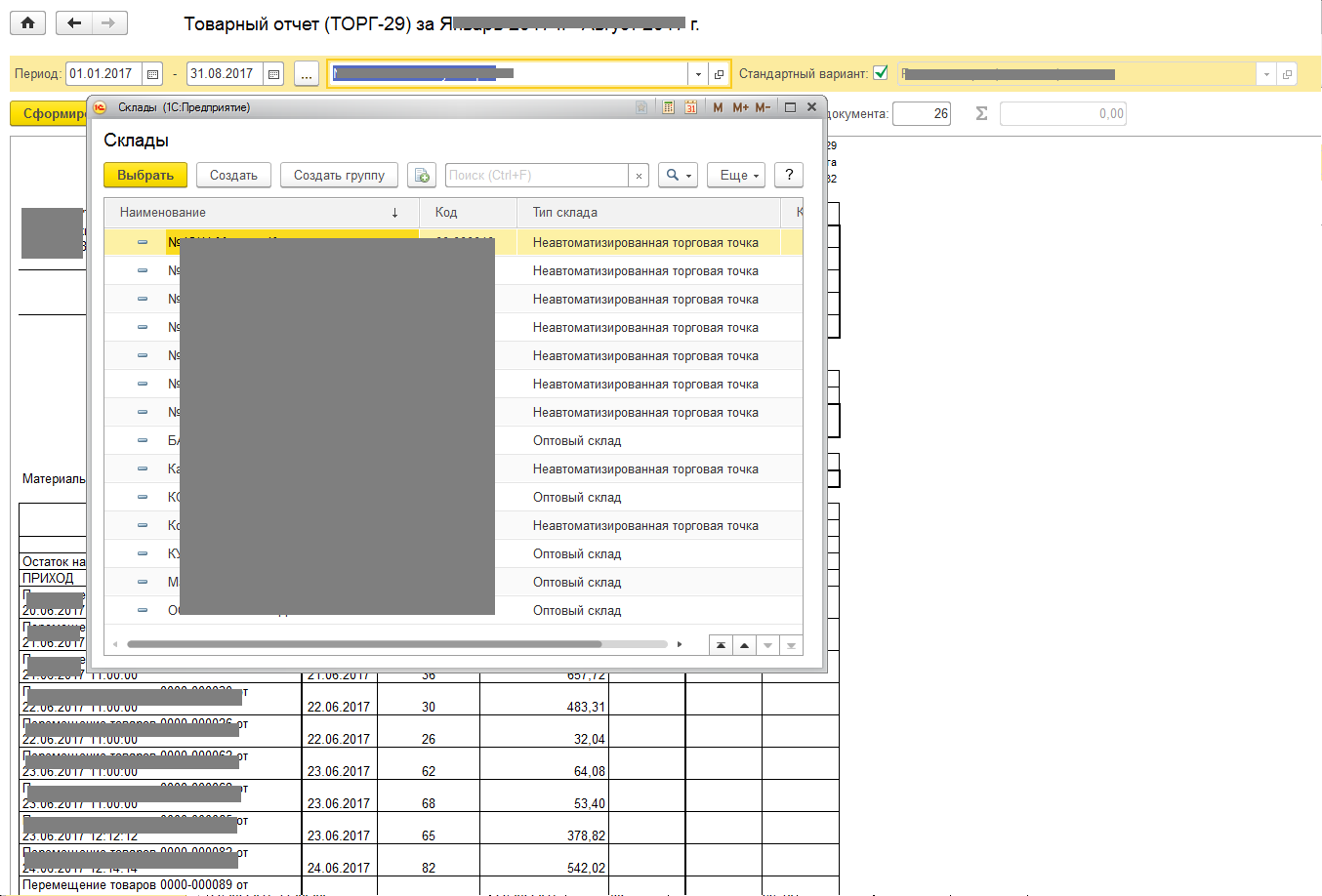This screenshot has height=896, width=1322.
Task: Open the magnifier search dropdown
Action: point(678,175)
